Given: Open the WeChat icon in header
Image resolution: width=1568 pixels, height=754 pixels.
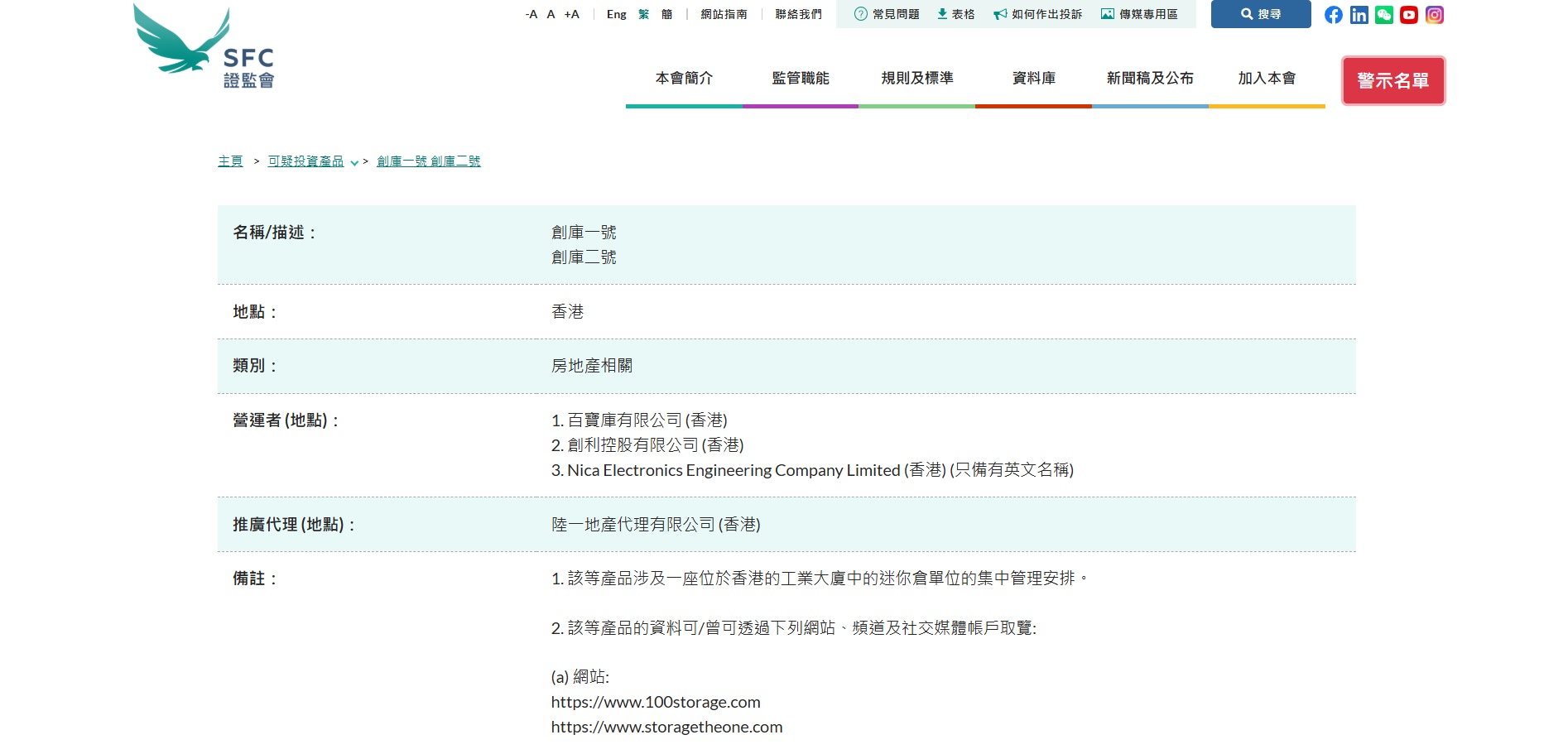Looking at the screenshot, I should coord(1383,15).
